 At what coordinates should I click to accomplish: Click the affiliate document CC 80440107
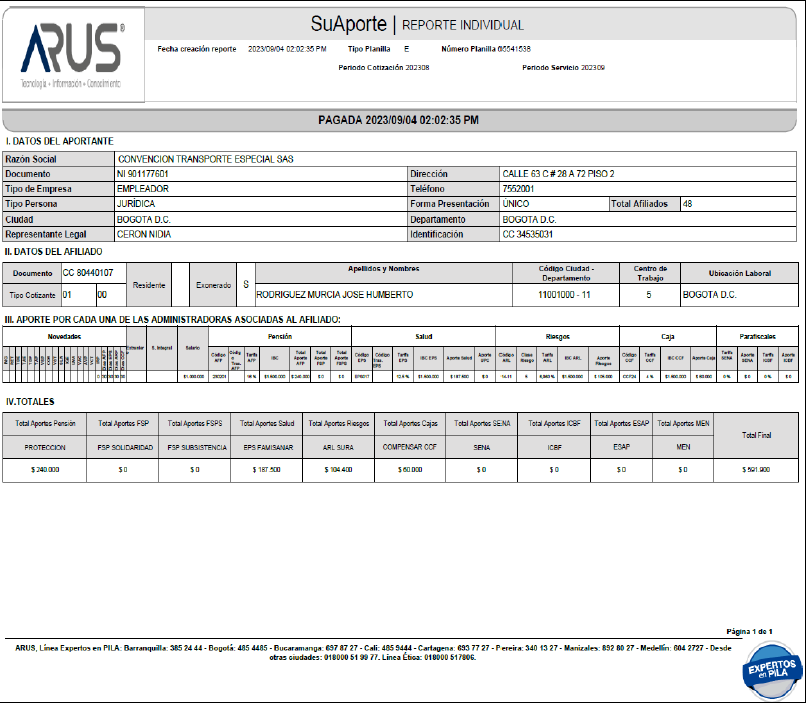point(88,272)
